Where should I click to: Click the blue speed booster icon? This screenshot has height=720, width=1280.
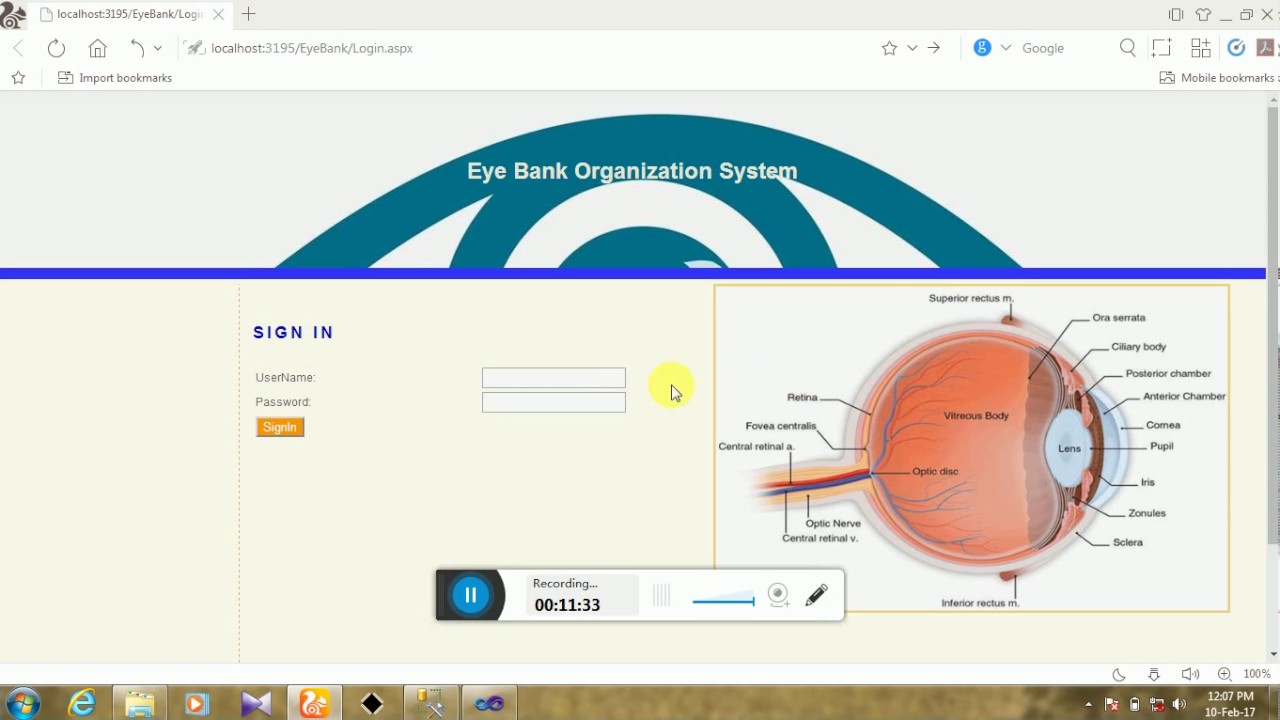(1236, 48)
